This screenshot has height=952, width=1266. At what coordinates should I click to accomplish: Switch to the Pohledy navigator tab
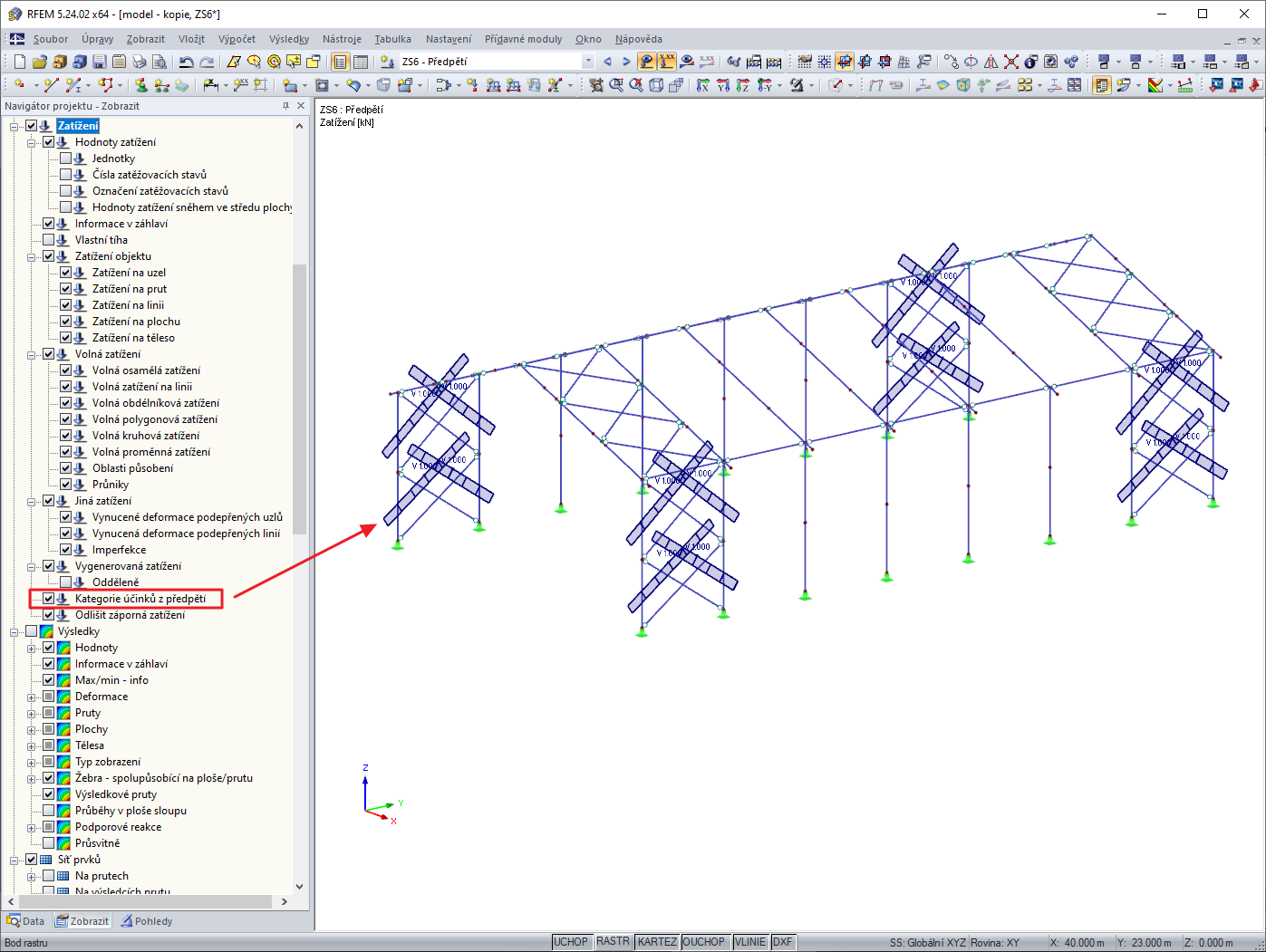pyautogui.click(x=147, y=921)
